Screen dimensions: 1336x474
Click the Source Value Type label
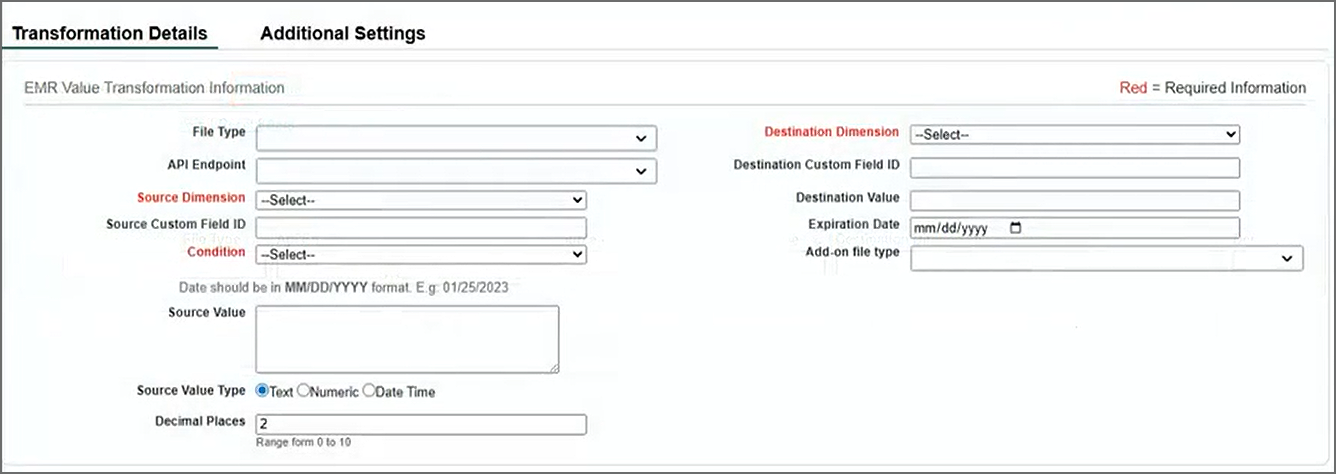(x=191, y=391)
